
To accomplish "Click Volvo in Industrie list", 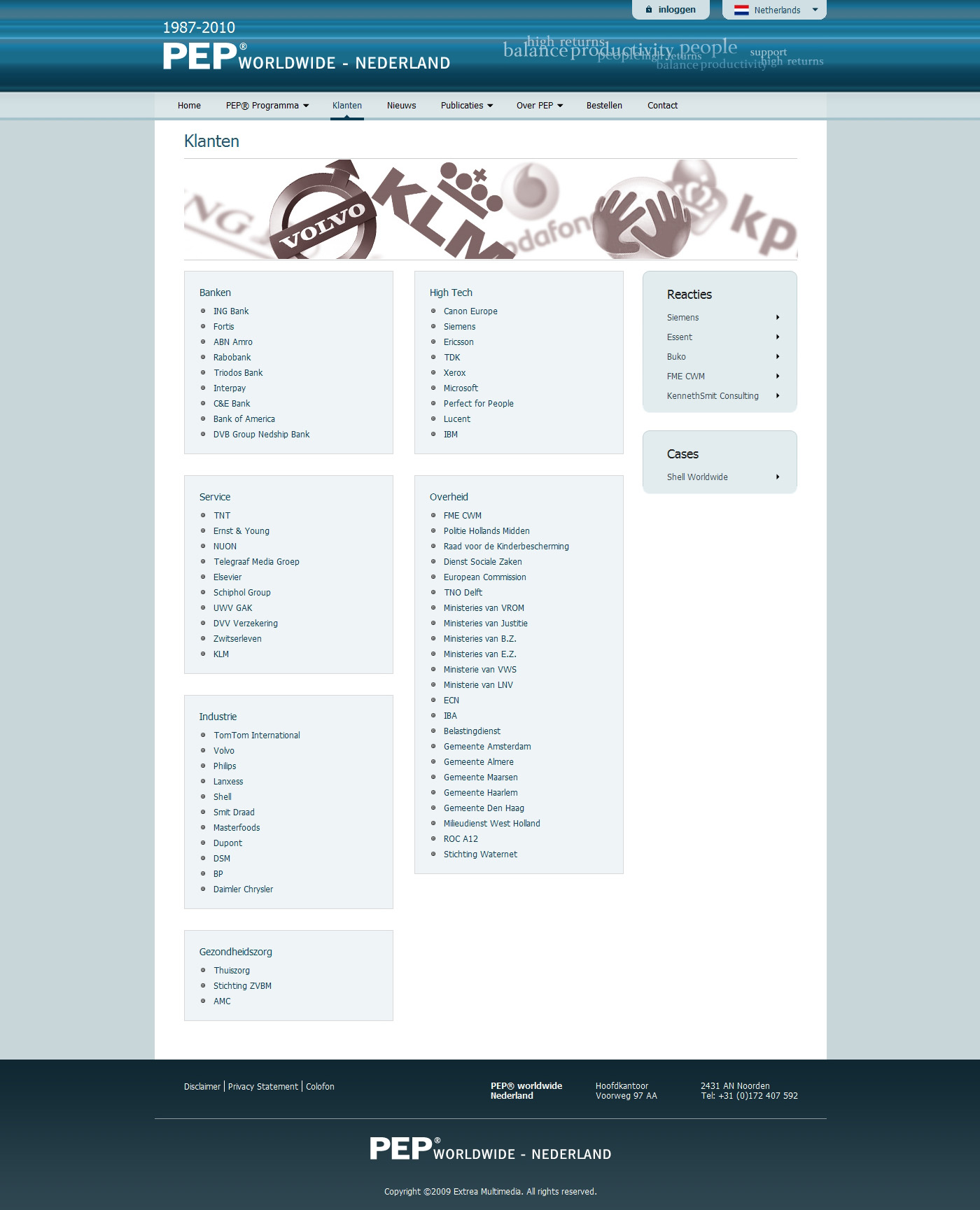I will [x=224, y=751].
